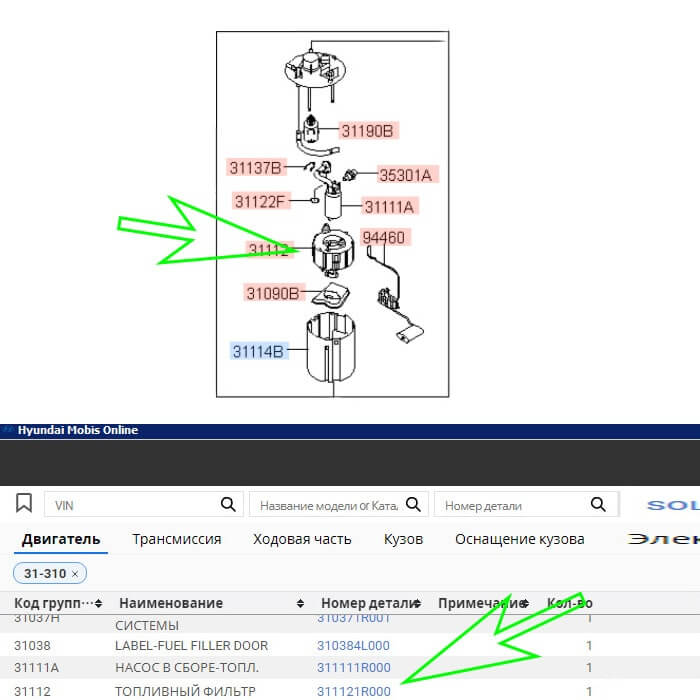Open part number 310384L000 link
Viewport: 700px width, 700px height.
coord(353,646)
